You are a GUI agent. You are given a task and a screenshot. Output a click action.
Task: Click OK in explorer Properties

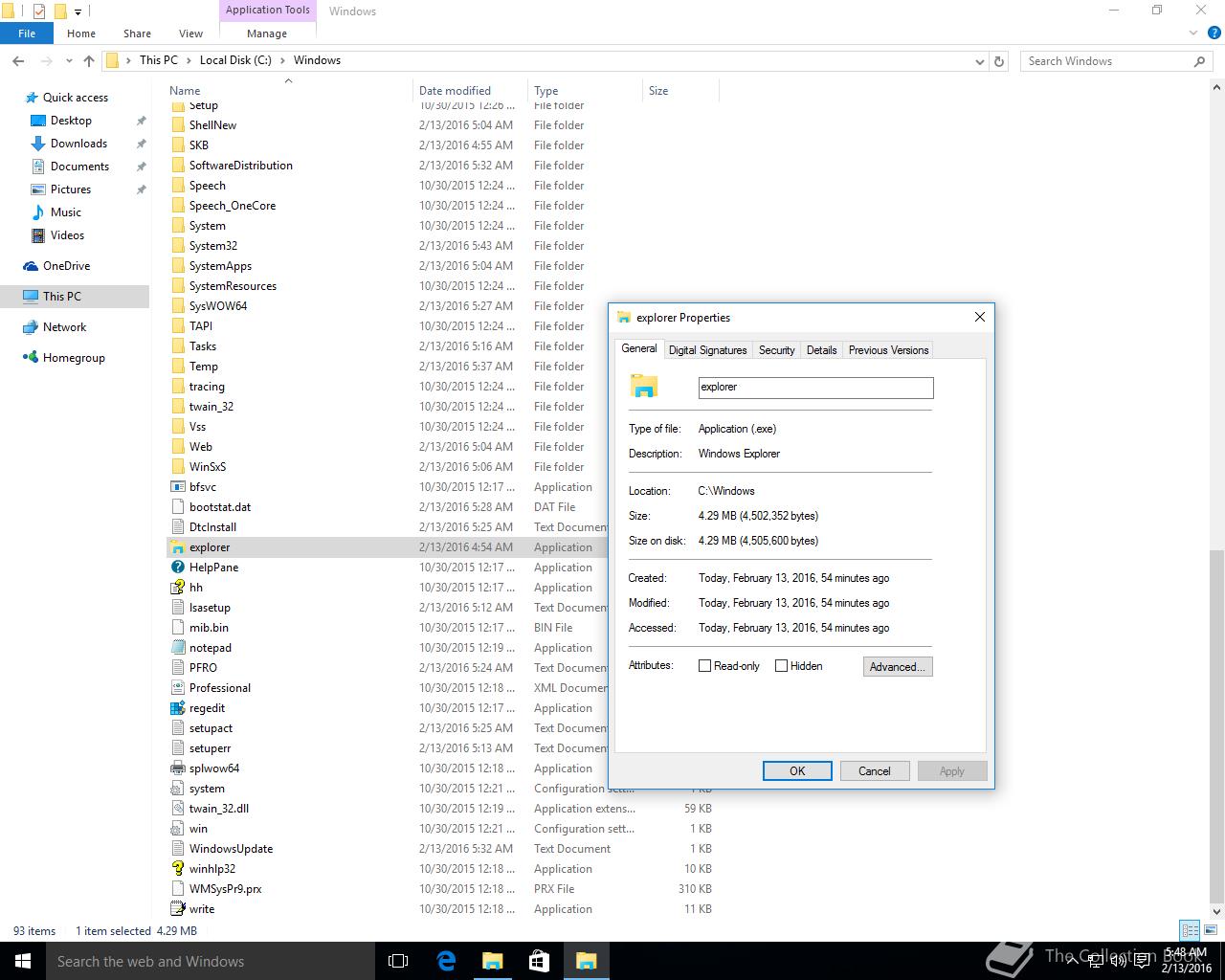pos(797,771)
